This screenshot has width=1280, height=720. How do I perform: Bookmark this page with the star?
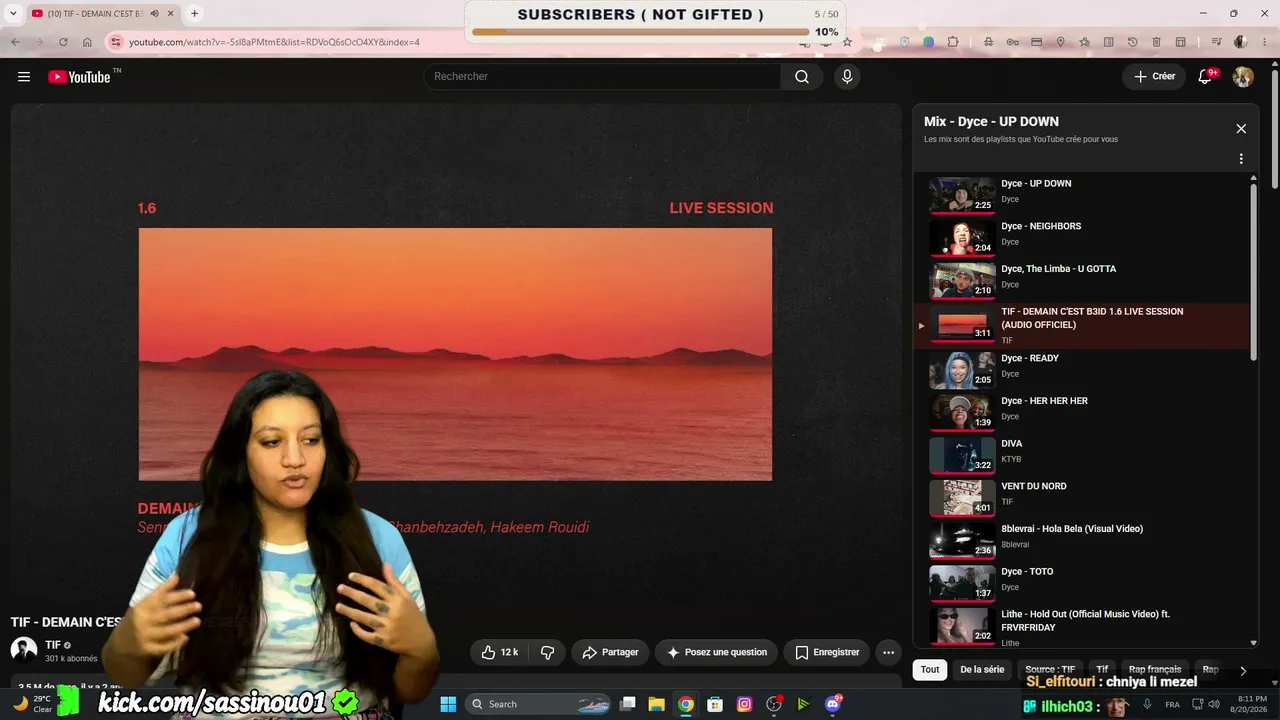(x=847, y=42)
